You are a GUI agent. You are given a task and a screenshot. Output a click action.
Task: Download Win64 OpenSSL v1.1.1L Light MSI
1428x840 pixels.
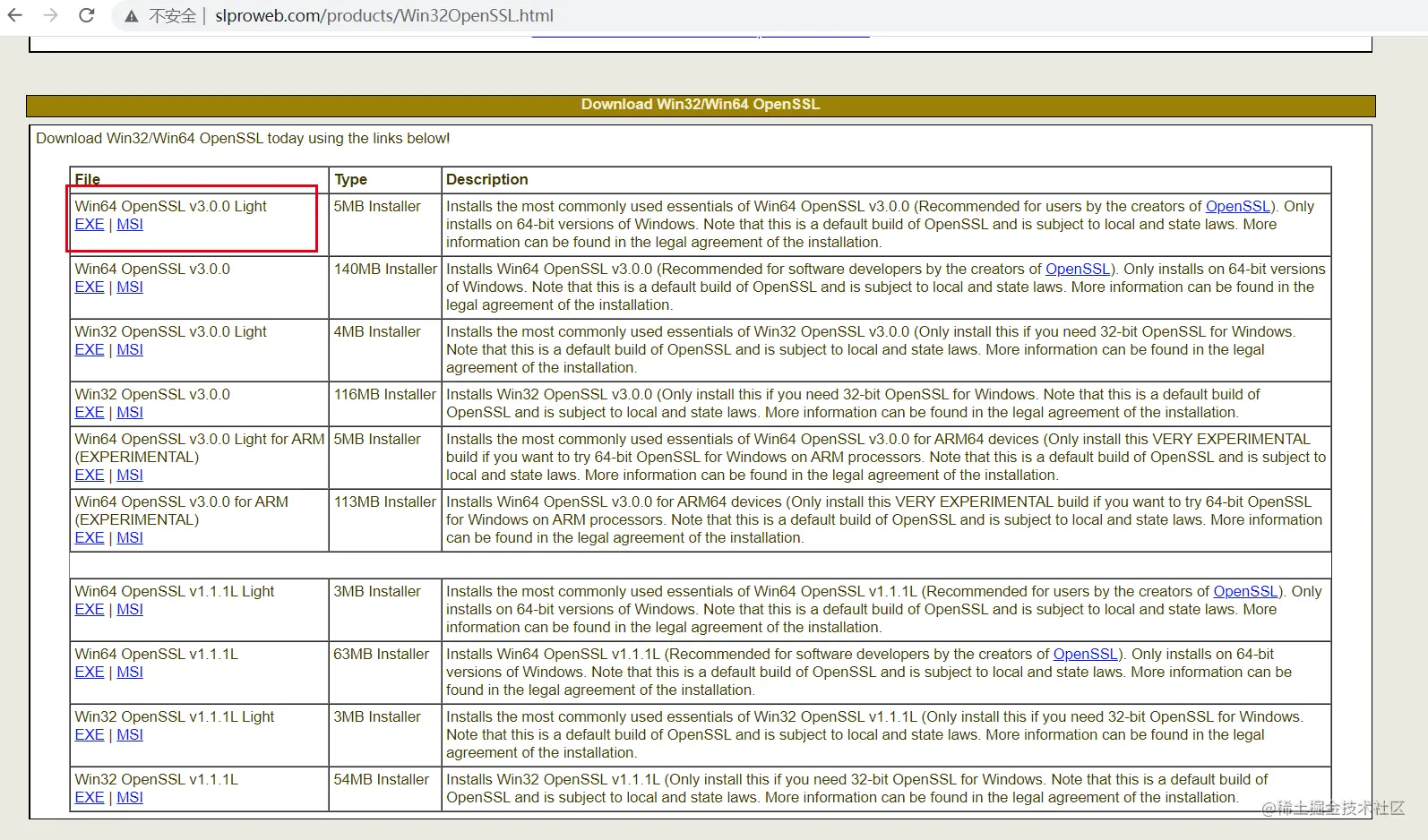[130, 609]
